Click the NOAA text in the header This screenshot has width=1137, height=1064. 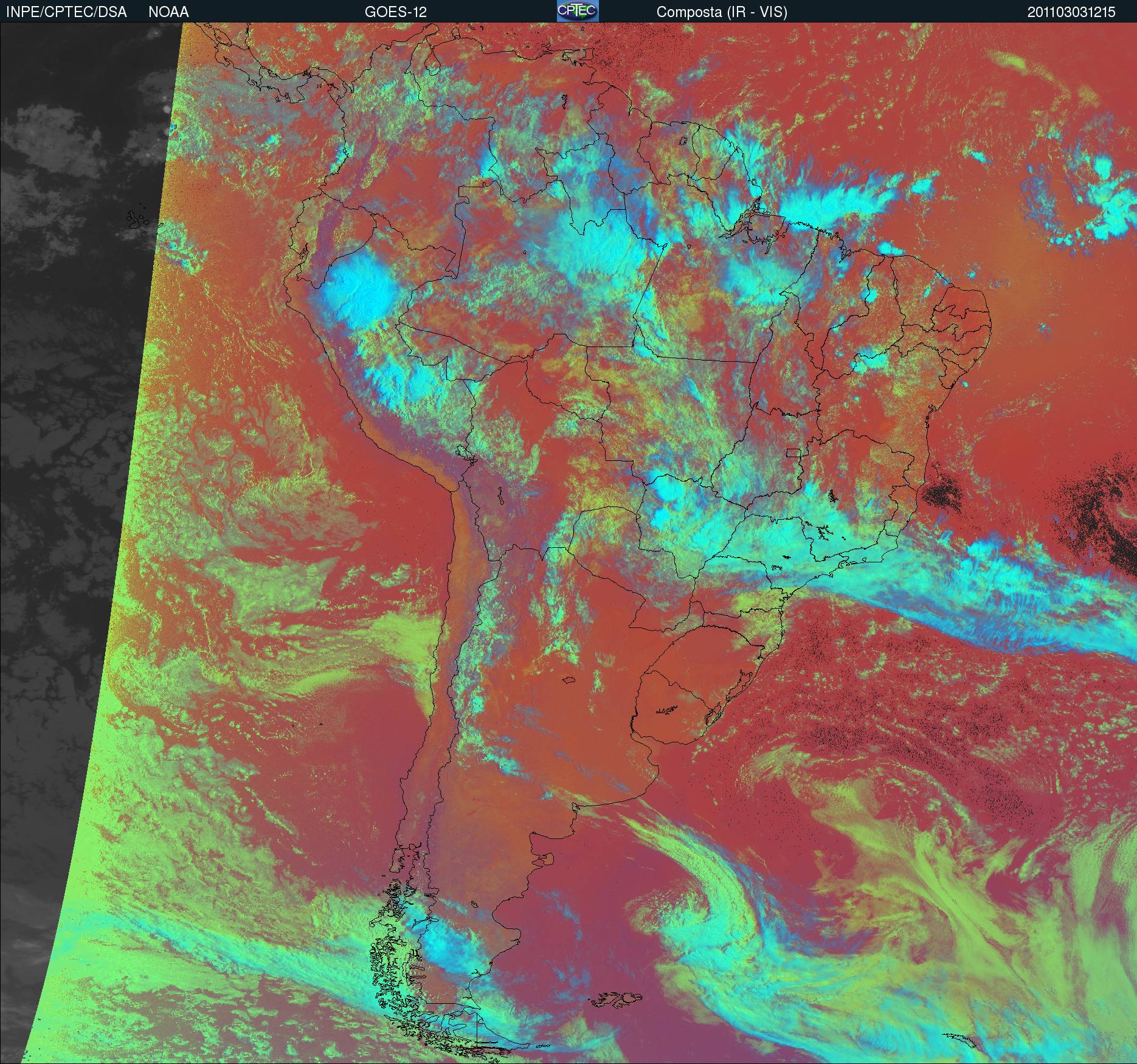[168, 12]
